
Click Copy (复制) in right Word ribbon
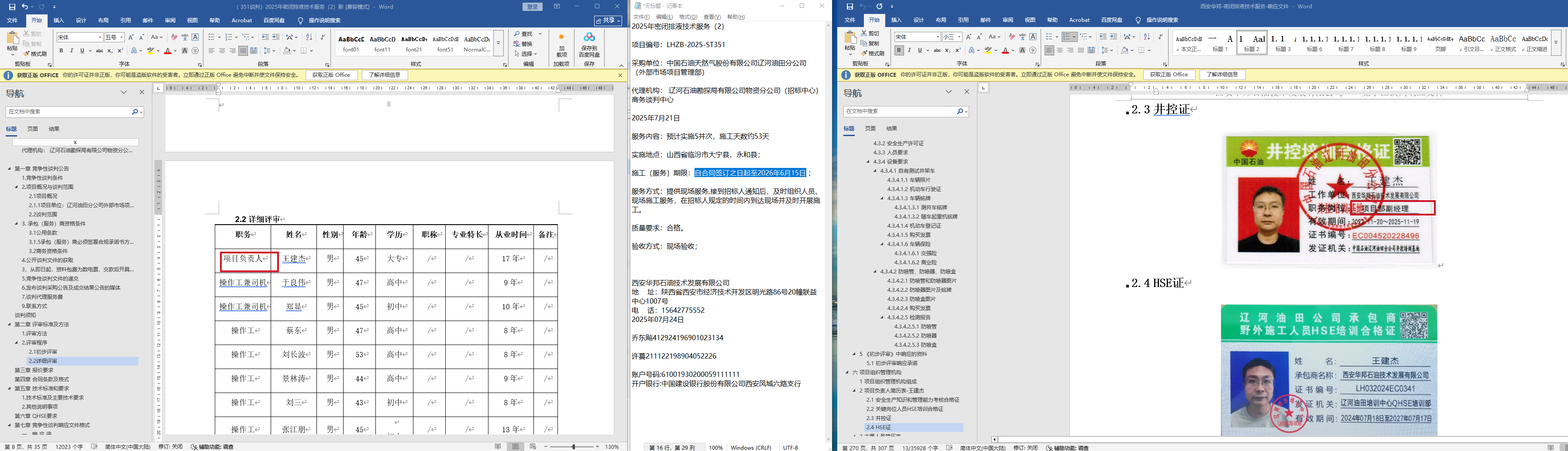pyautogui.click(x=870, y=44)
